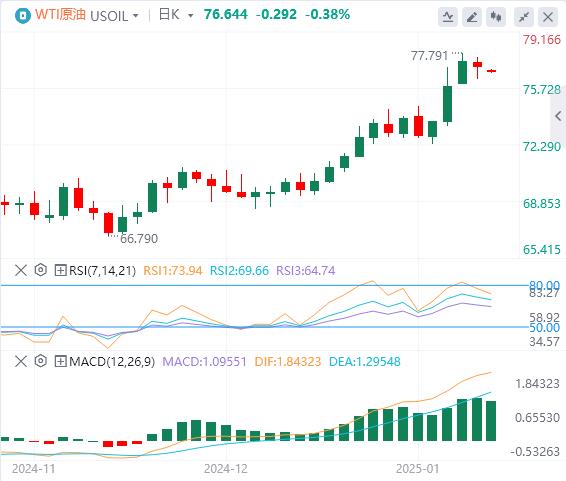Image resolution: width=566 pixels, height=481 pixels.
Task: Click the price change -0.292
Action: click(x=276, y=14)
